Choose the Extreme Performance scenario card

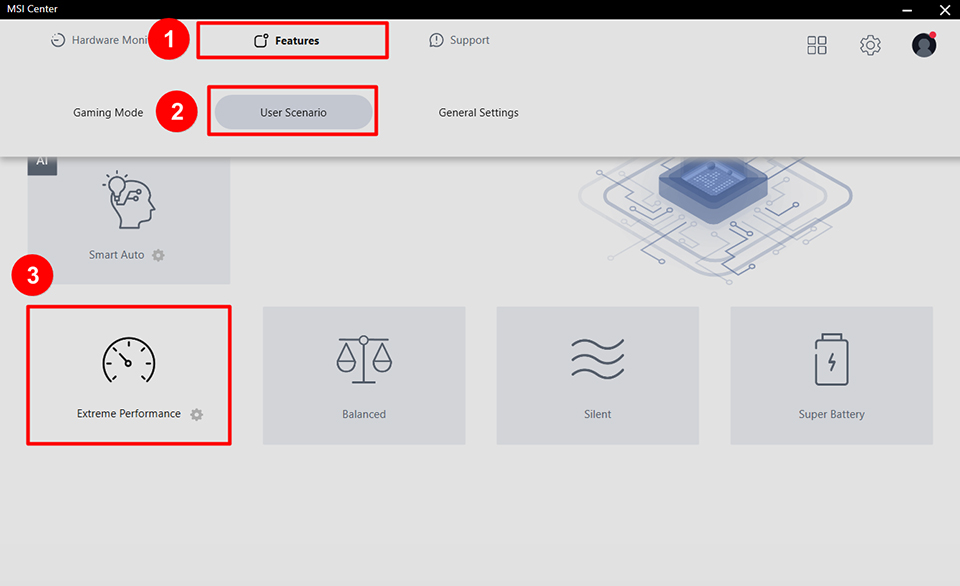129,375
